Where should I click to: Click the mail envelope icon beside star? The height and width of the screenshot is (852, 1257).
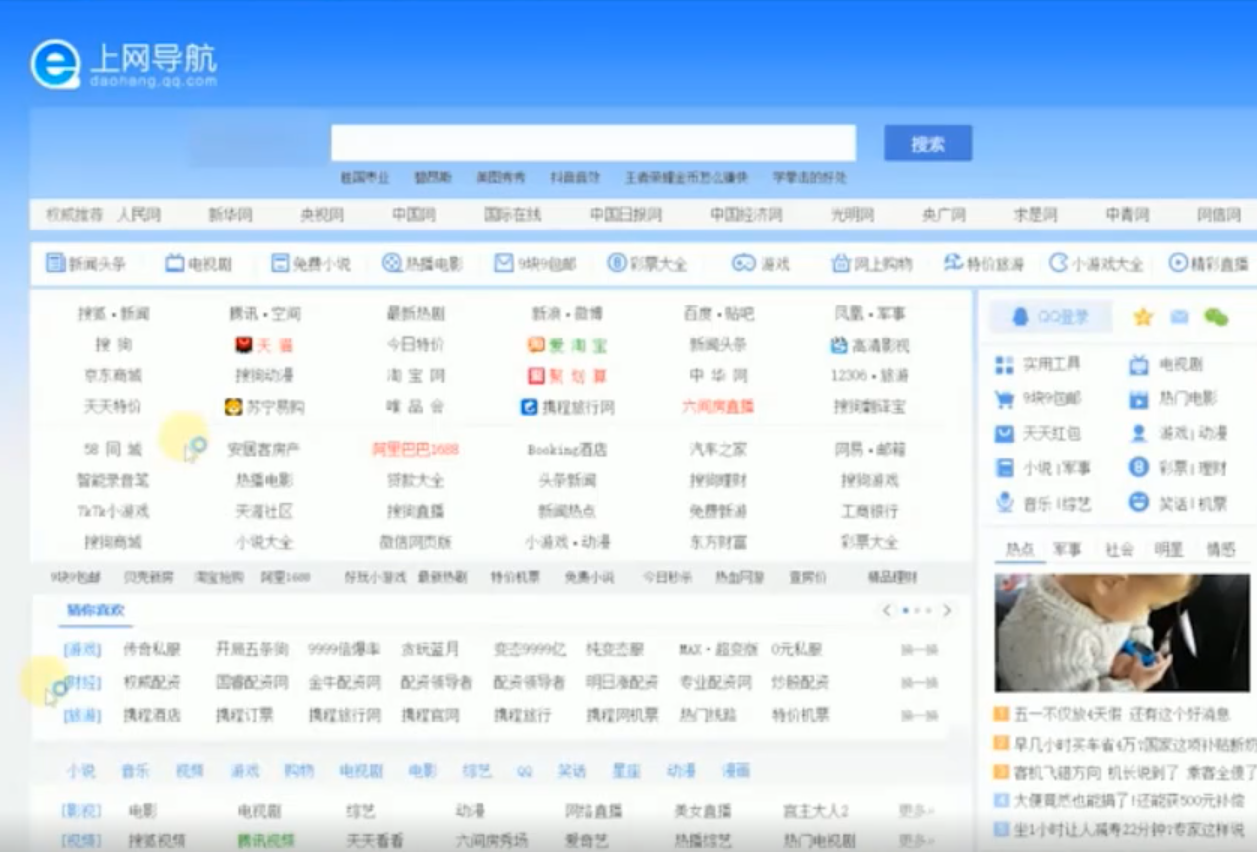point(1179,317)
